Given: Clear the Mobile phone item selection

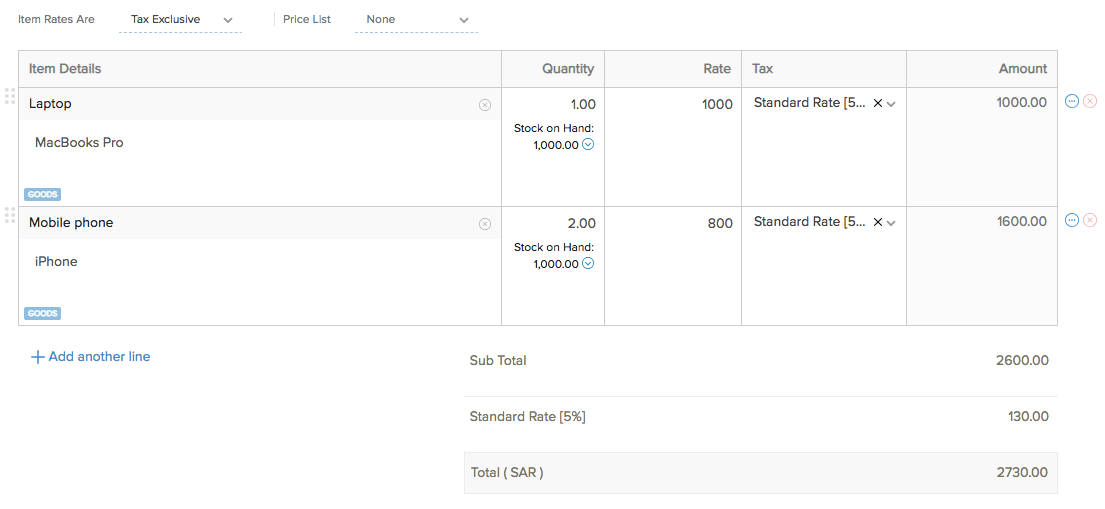Looking at the screenshot, I should coord(485,224).
